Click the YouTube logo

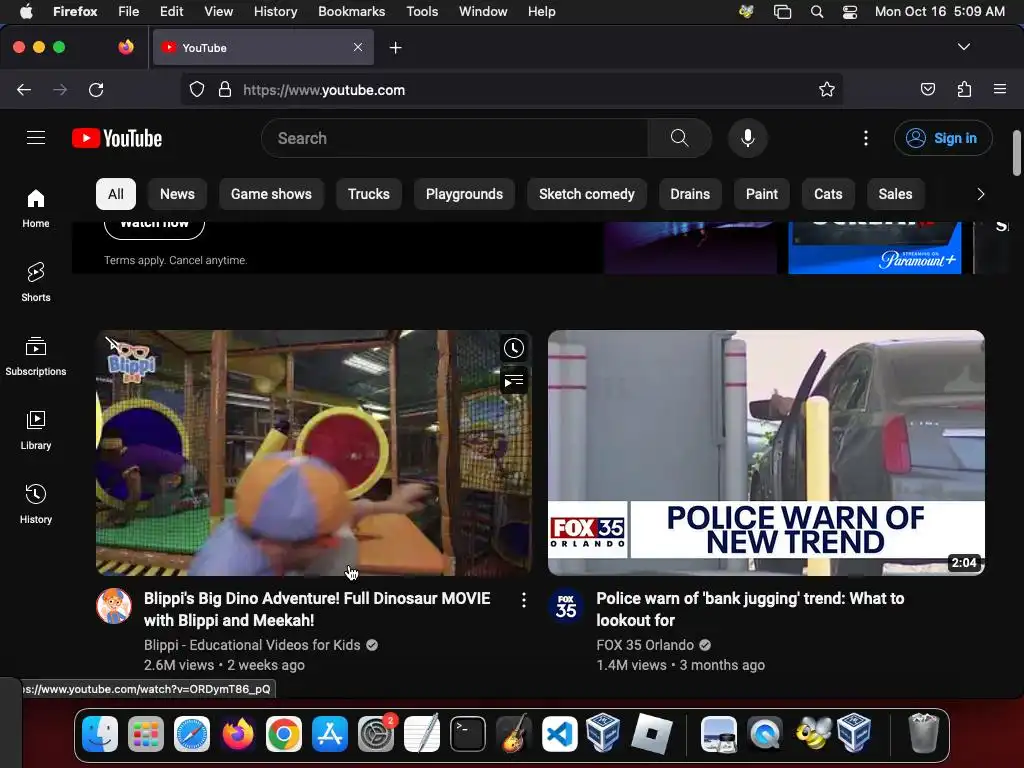tap(117, 138)
